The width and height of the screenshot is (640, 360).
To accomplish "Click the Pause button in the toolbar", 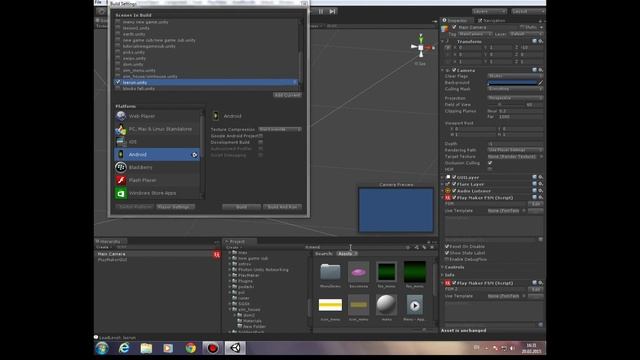I will click(321, 11).
